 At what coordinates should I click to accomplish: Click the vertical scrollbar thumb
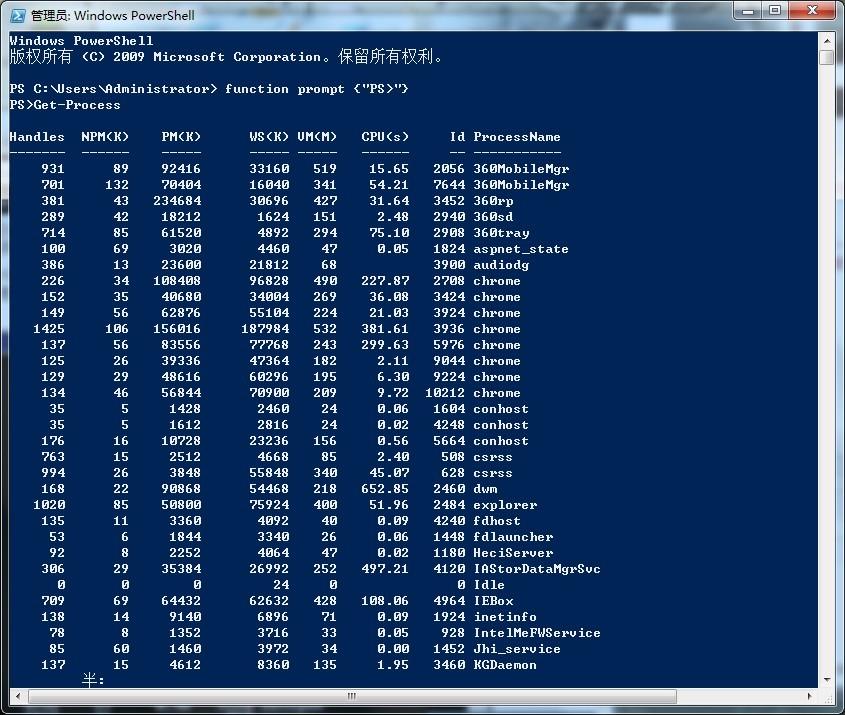pyautogui.click(x=826, y=58)
